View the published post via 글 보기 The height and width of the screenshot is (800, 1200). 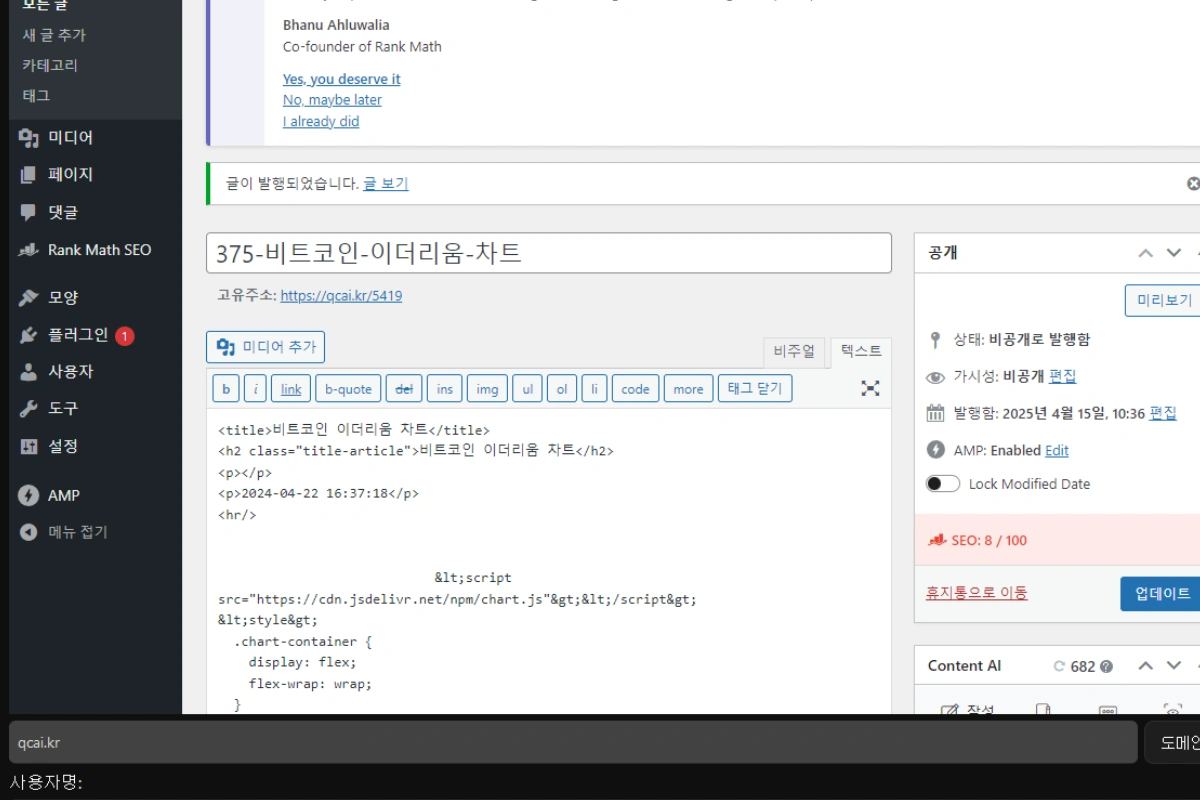click(x=385, y=183)
